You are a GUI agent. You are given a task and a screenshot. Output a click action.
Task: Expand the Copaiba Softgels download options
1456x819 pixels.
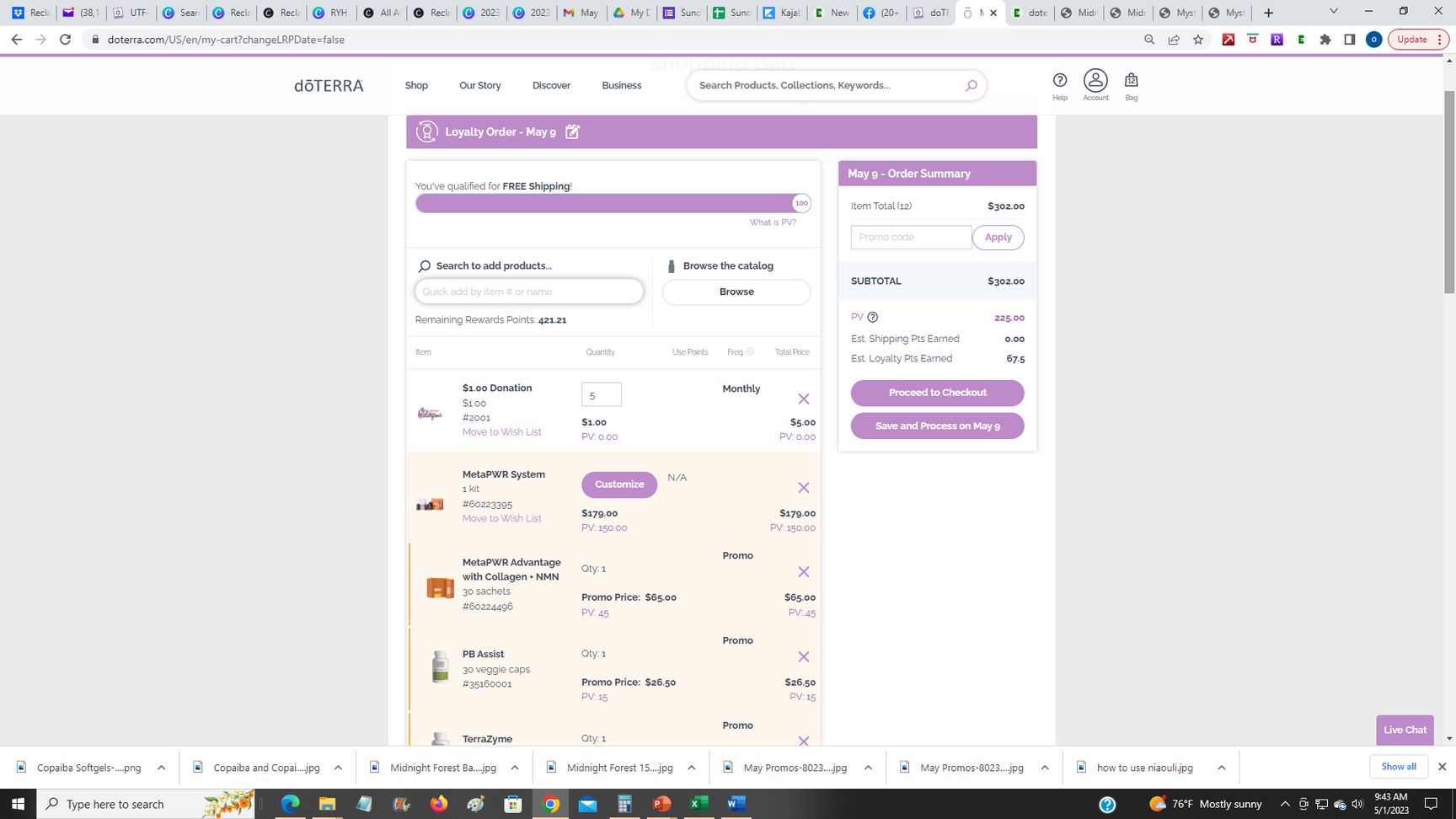162,768
